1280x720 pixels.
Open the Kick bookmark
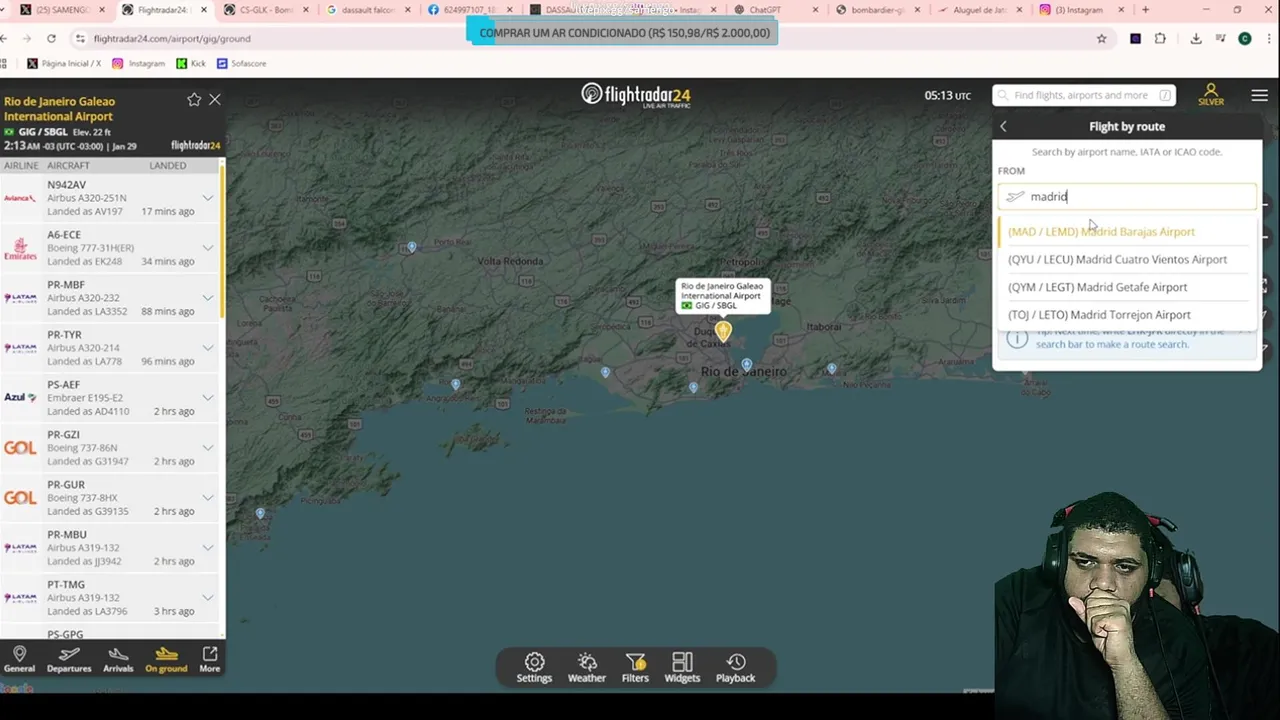(x=190, y=63)
